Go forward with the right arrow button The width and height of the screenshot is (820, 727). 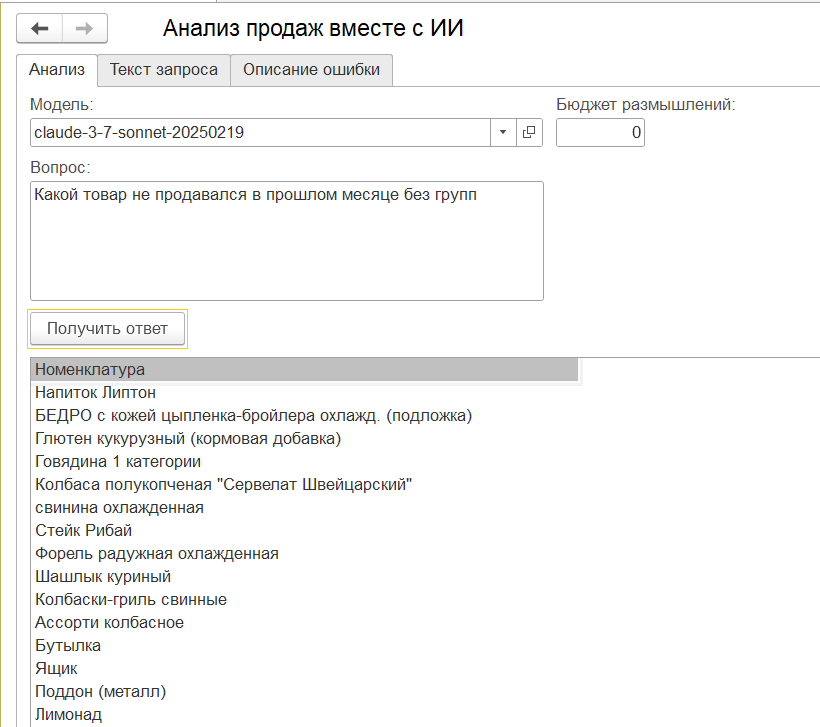point(85,28)
